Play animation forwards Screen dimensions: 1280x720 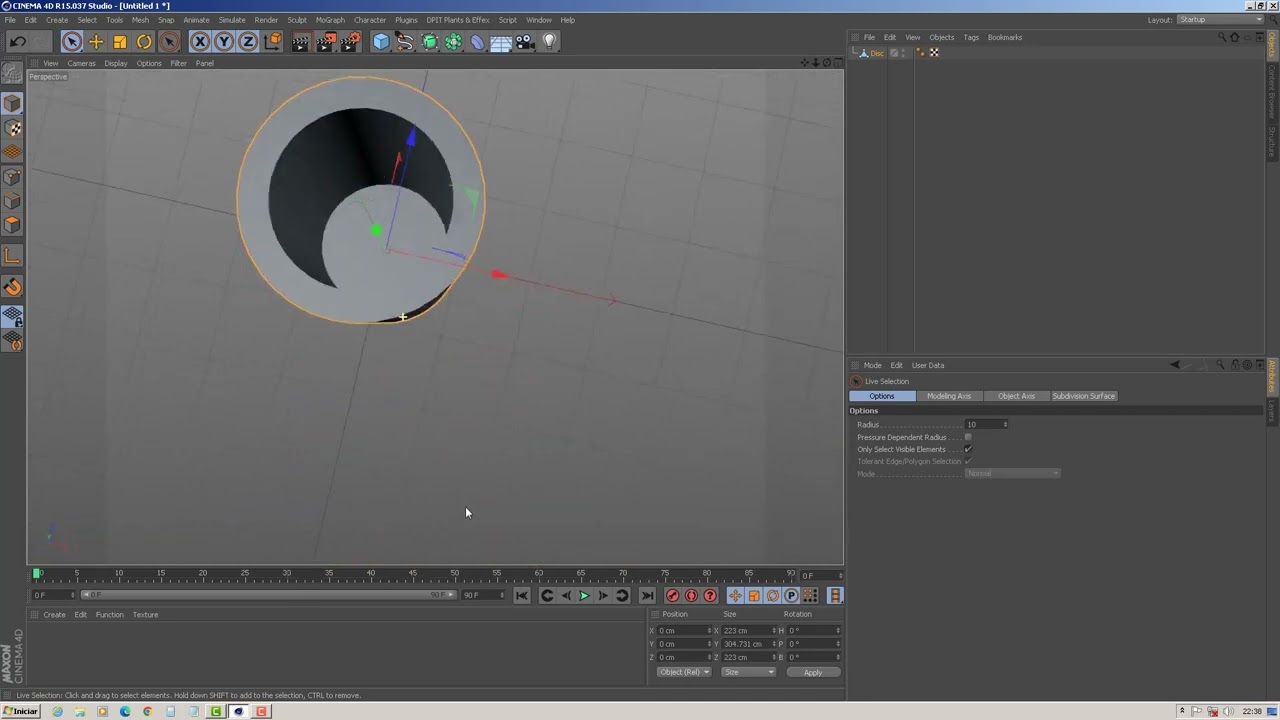click(584, 596)
